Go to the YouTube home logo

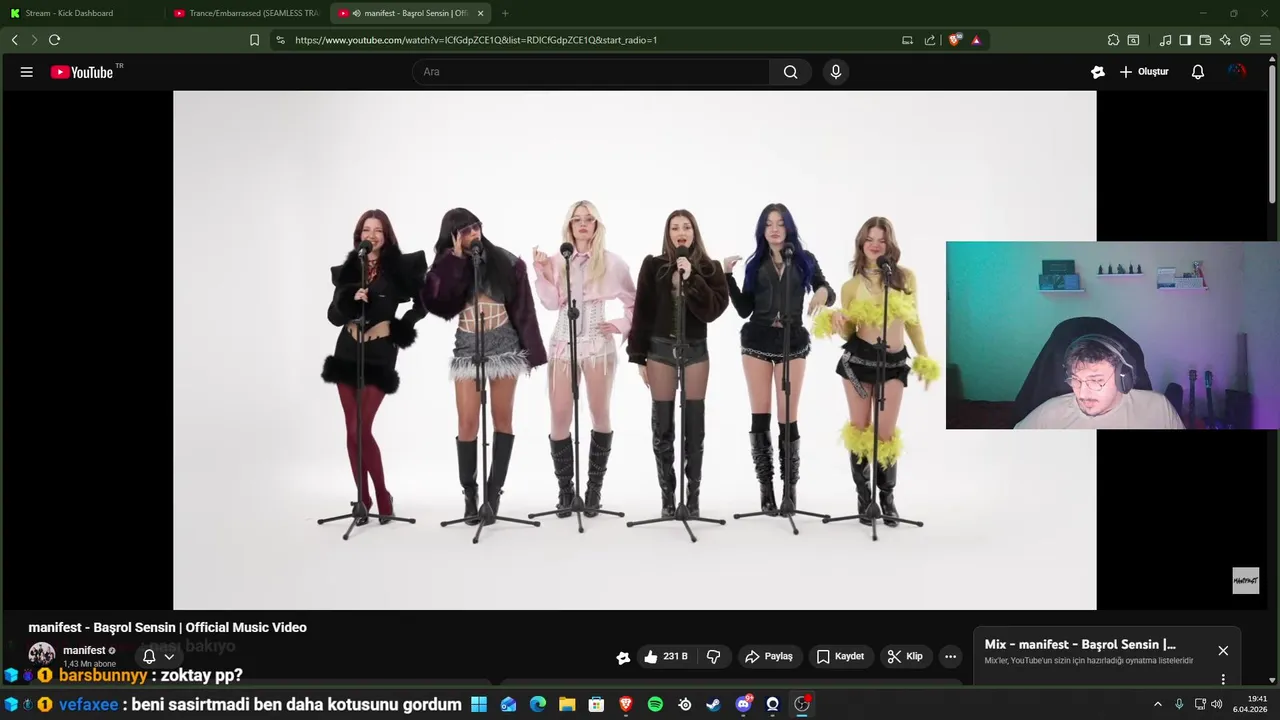(x=82, y=72)
